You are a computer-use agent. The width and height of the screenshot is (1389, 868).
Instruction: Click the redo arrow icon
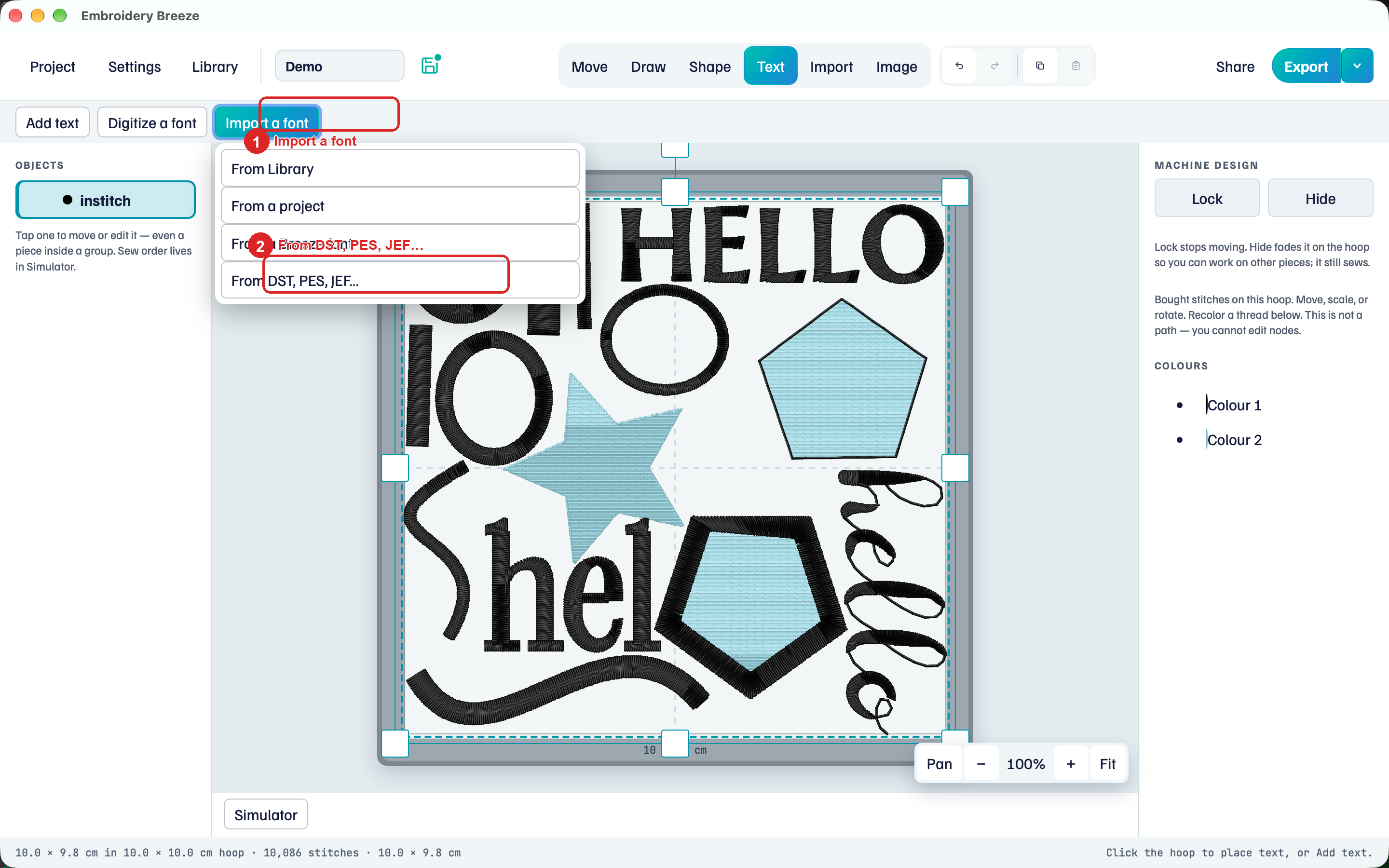pos(994,66)
